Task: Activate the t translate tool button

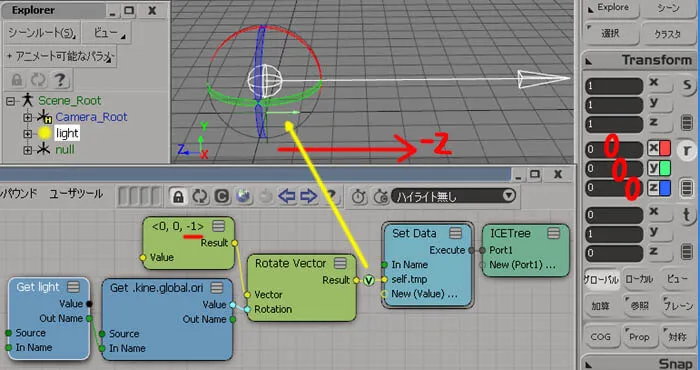Action: pos(687,215)
